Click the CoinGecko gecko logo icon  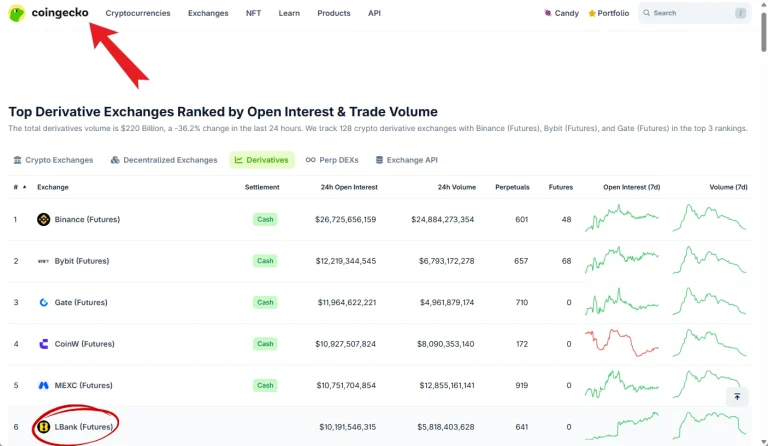click(17, 13)
